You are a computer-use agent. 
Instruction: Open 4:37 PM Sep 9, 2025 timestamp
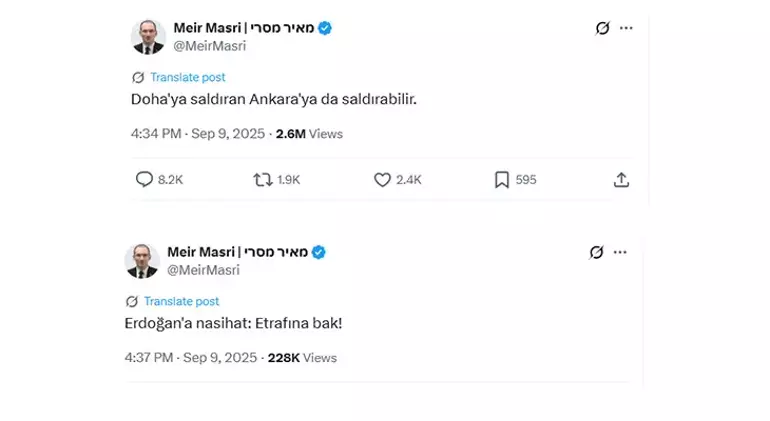pyautogui.click(x=191, y=358)
